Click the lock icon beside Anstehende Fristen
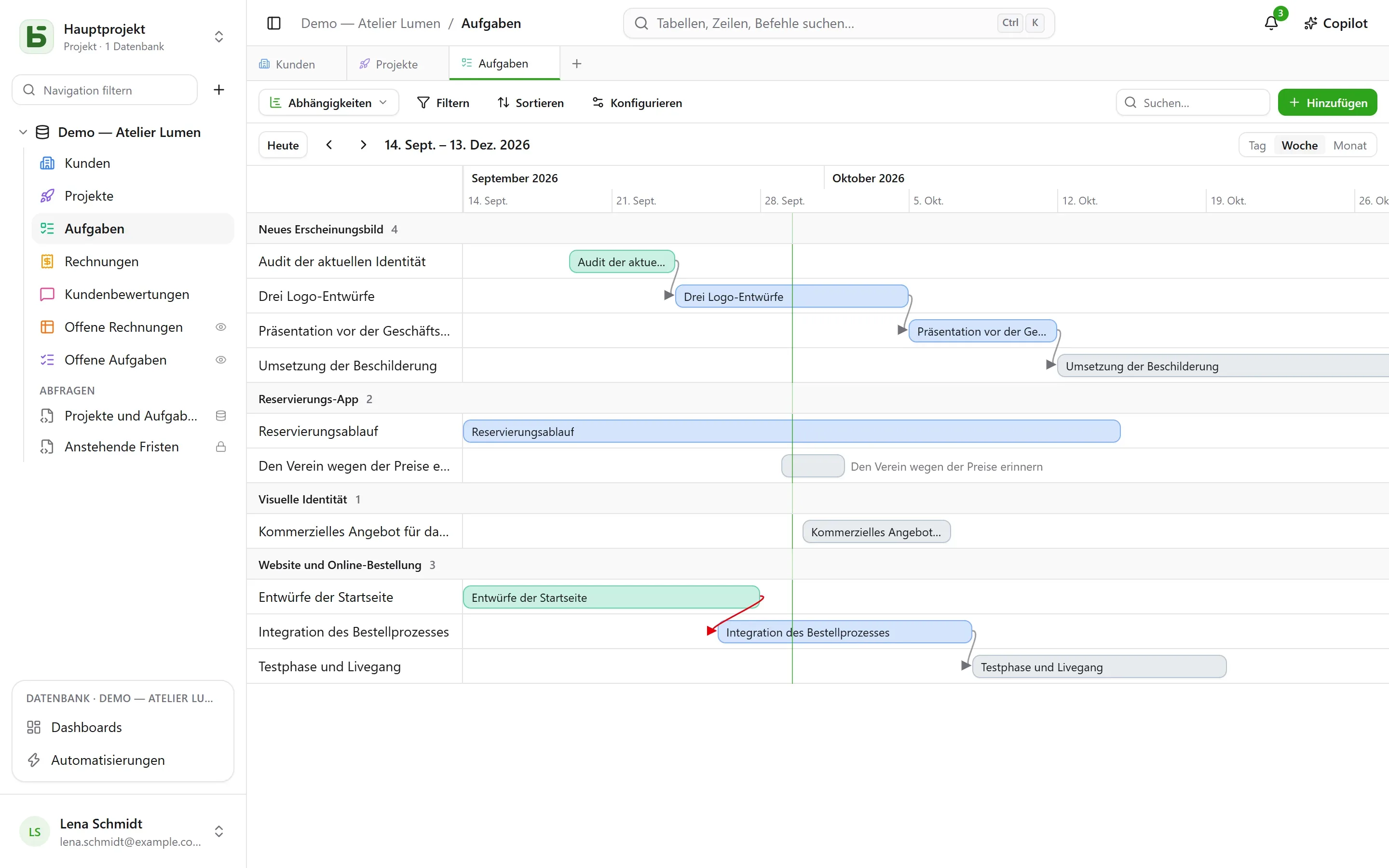Image resolution: width=1389 pixels, height=868 pixels. (220, 447)
